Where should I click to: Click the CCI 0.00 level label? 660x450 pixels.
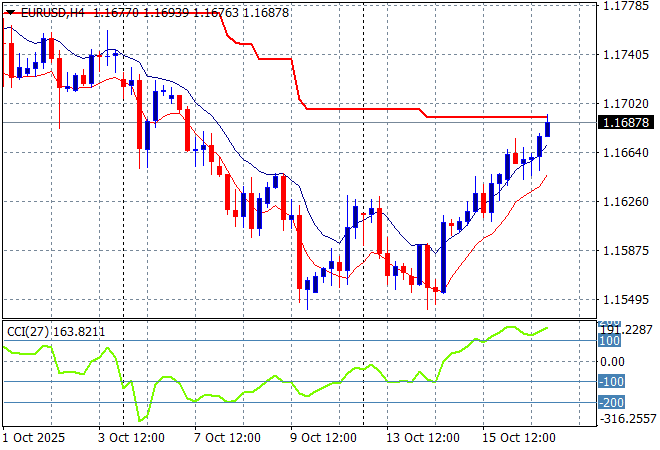612,362
